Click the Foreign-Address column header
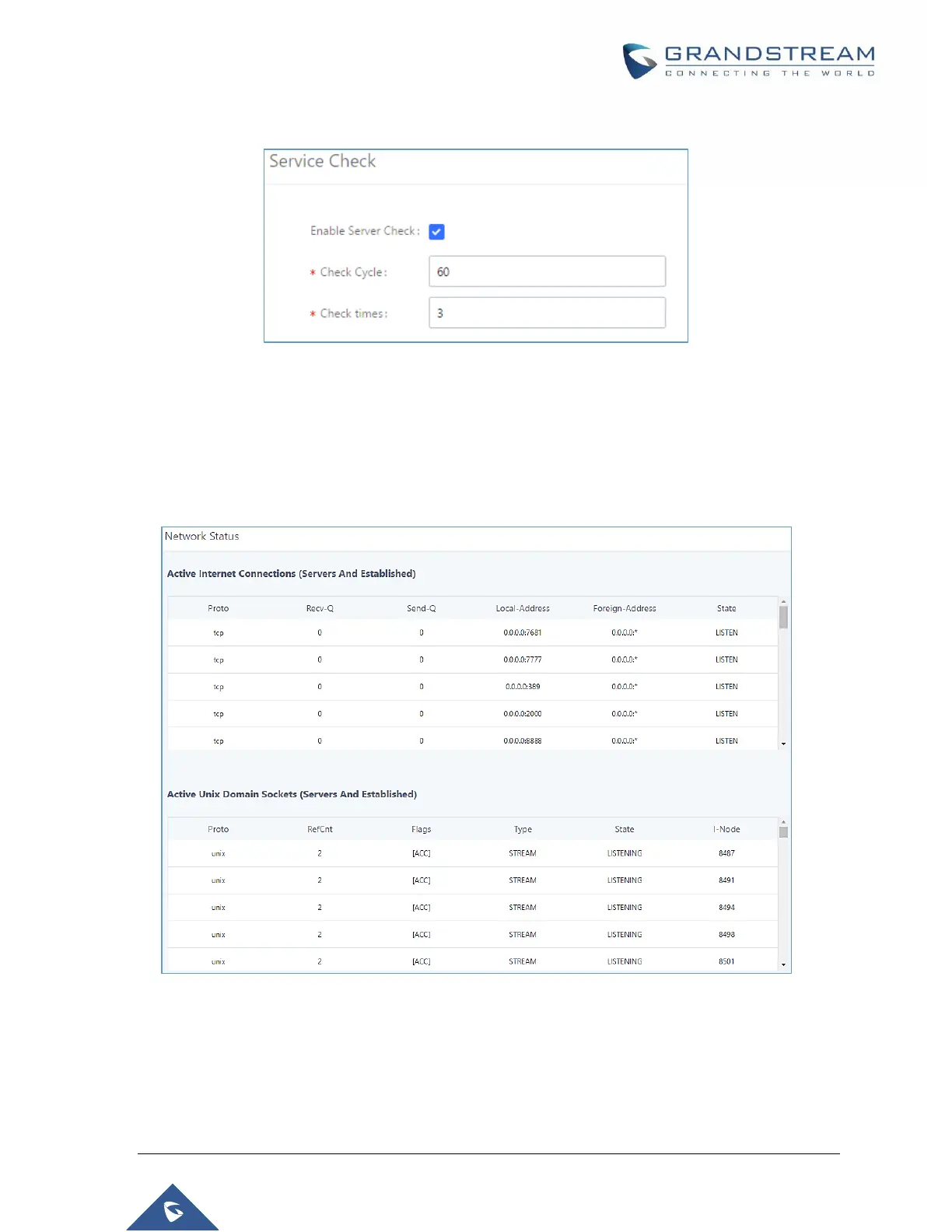Image resolution: width=952 pixels, height=1232 pixels. (x=625, y=608)
